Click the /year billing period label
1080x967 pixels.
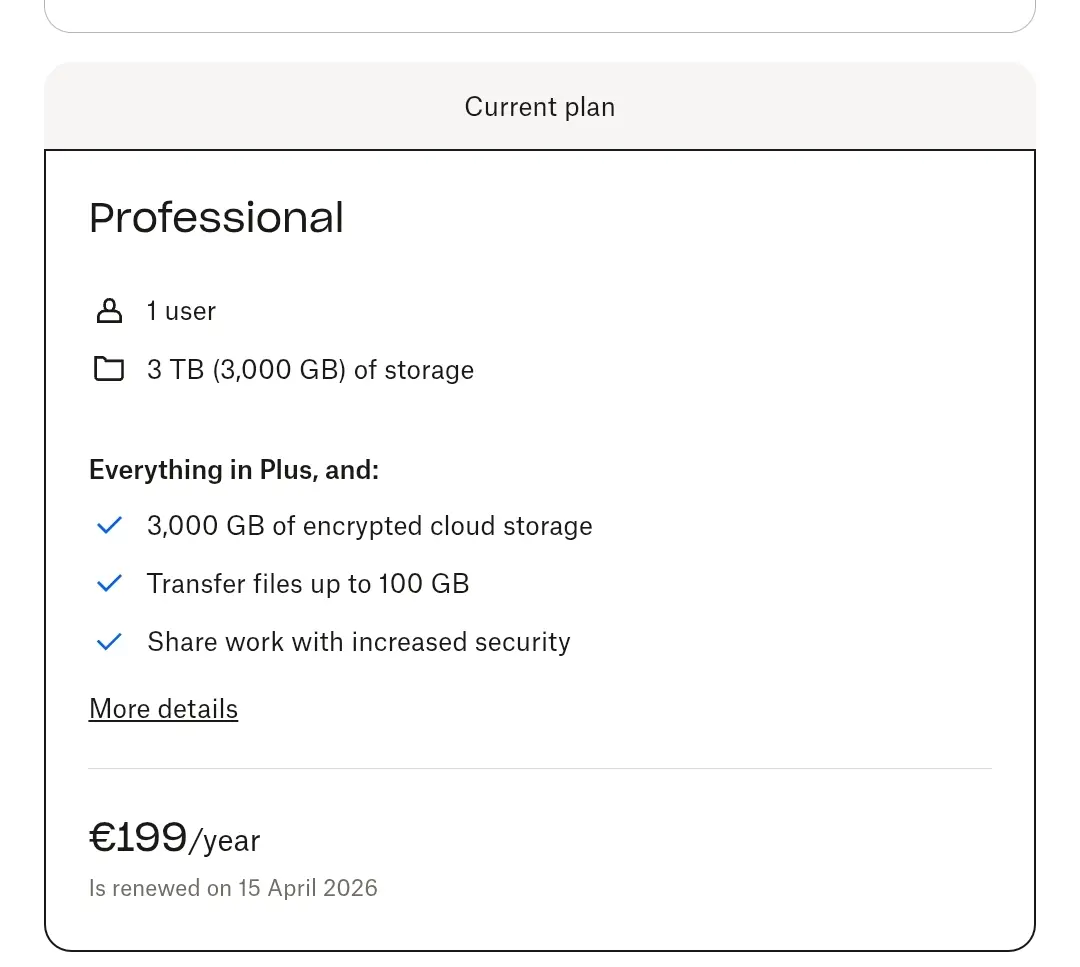[225, 841]
